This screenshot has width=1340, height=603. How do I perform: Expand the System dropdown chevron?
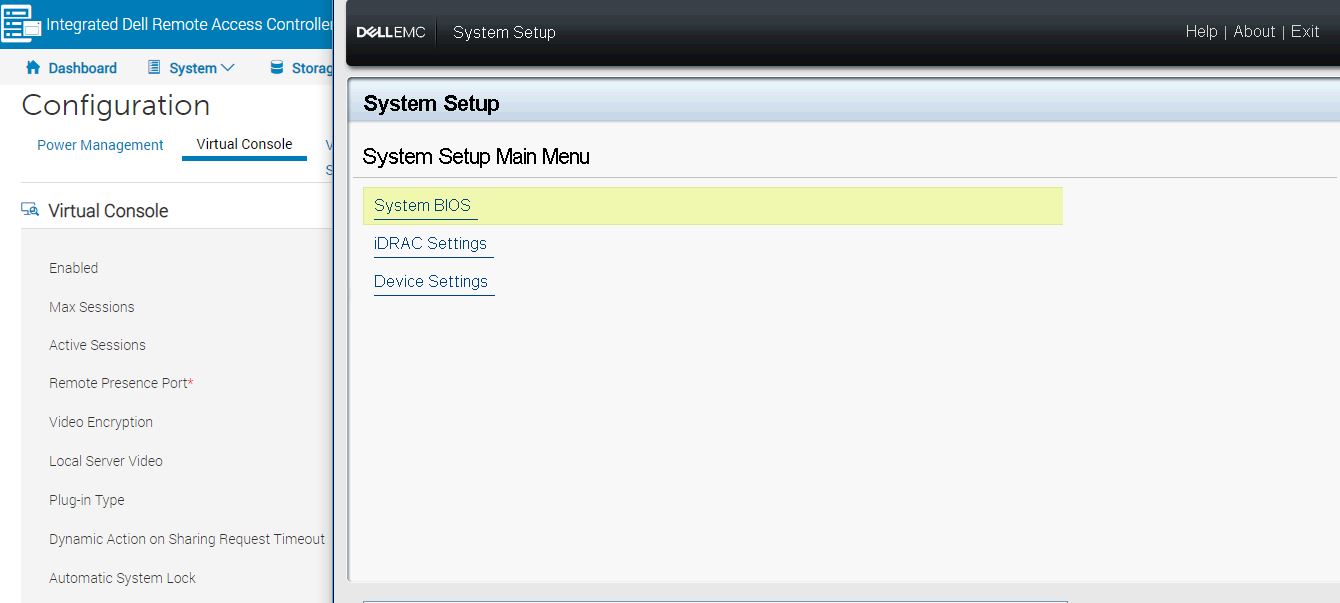[228, 68]
